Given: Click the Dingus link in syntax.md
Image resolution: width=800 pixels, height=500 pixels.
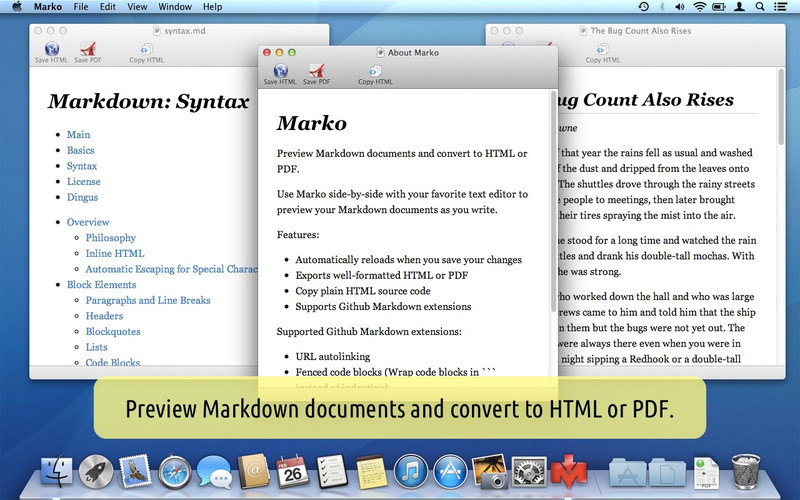Looking at the screenshot, I should pyautogui.click(x=82, y=197).
